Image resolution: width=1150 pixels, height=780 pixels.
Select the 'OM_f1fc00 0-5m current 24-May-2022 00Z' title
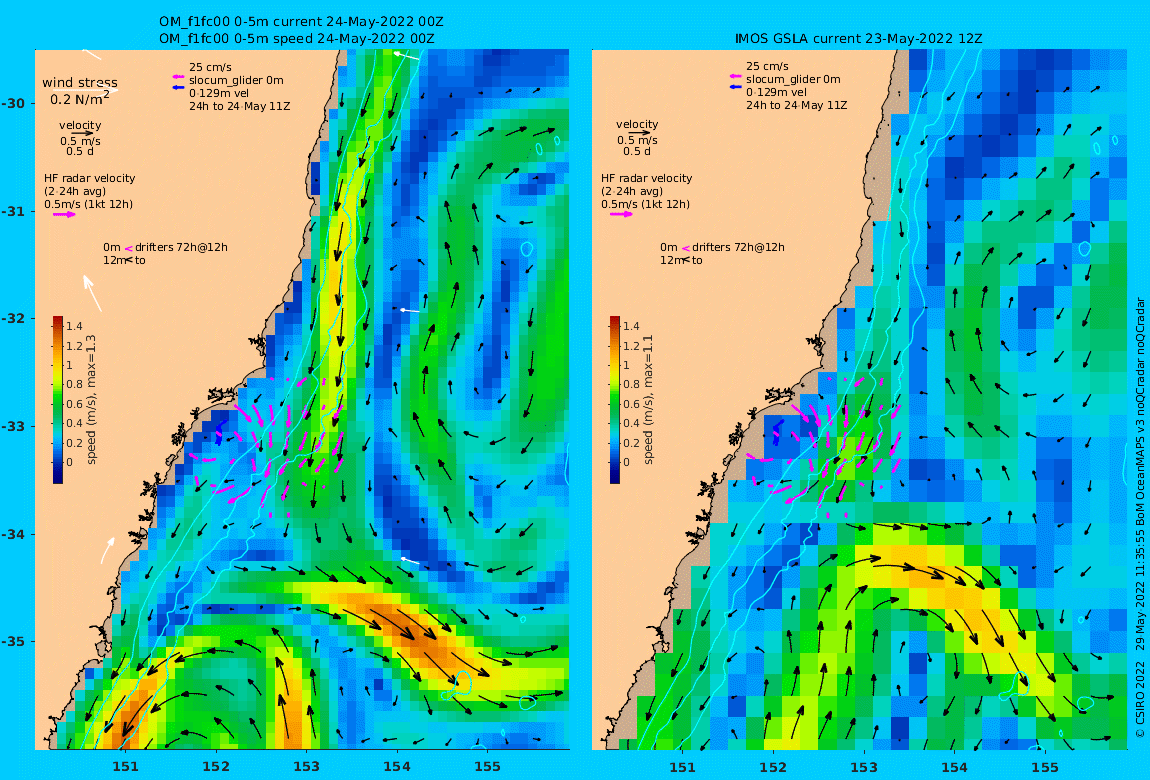point(301,21)
